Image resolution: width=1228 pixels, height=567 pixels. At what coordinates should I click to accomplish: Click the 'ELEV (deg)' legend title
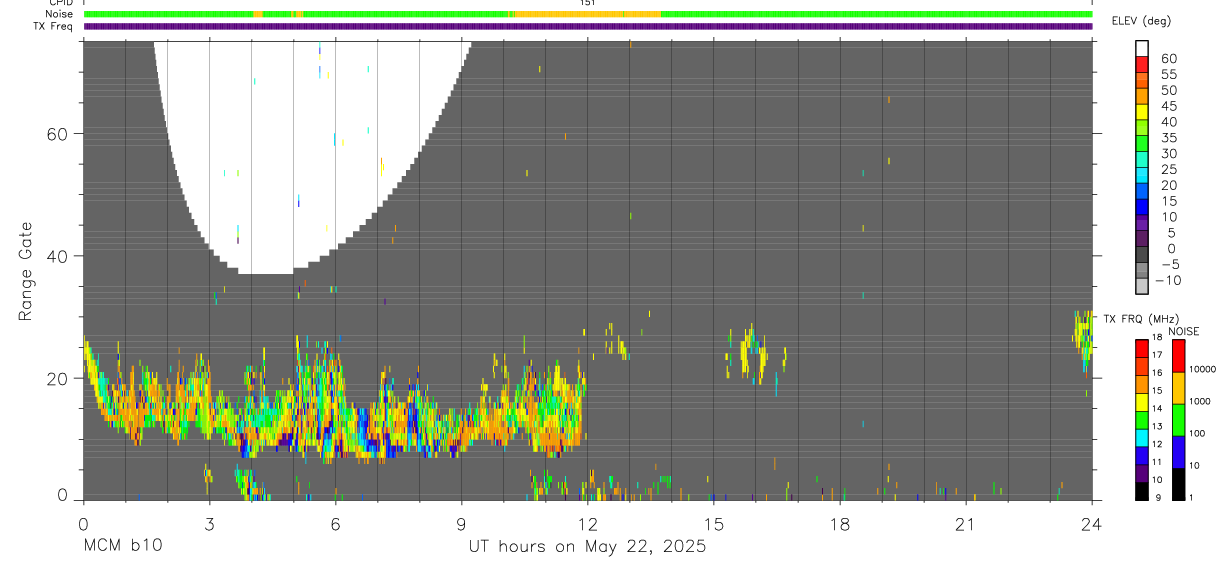tap(1141, 21)
